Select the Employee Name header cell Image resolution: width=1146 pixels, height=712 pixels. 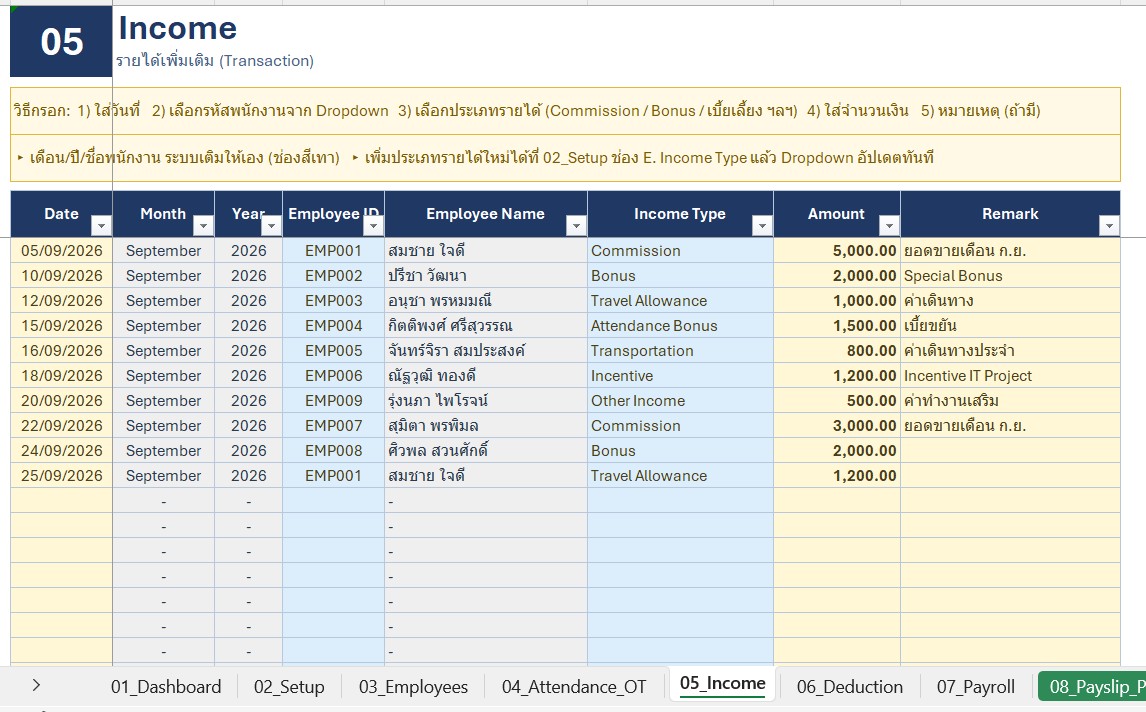(486, 214)
